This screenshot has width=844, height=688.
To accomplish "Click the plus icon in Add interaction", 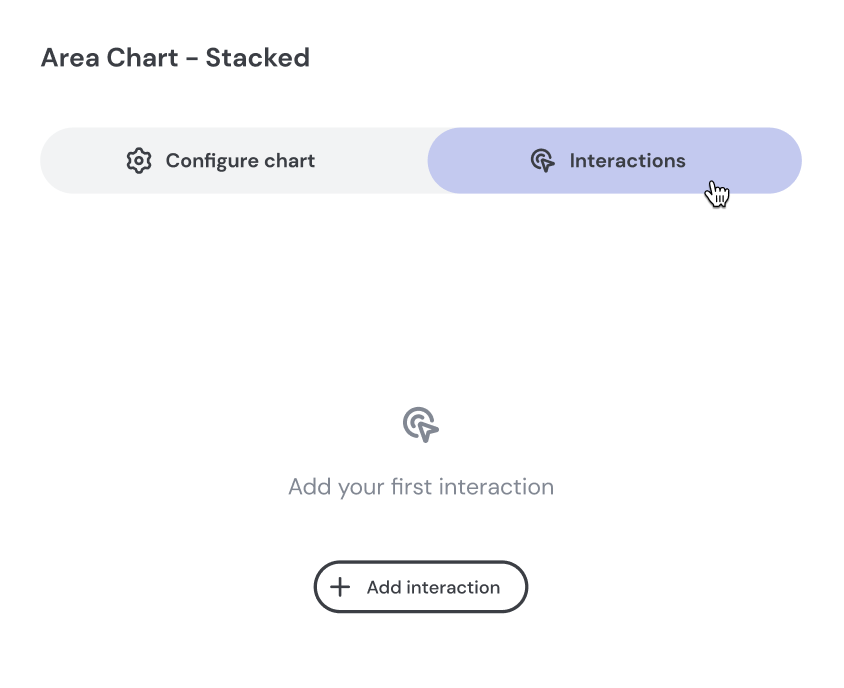I will (341, 587).
